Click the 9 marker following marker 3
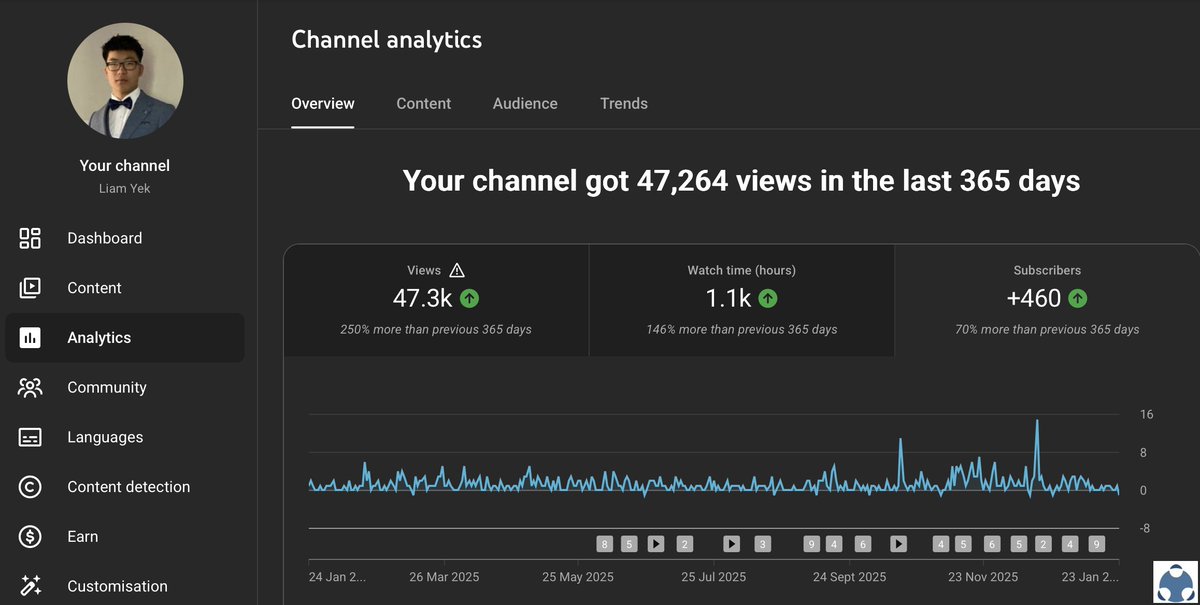This screenshot has width=1200, height=605. 812,544
